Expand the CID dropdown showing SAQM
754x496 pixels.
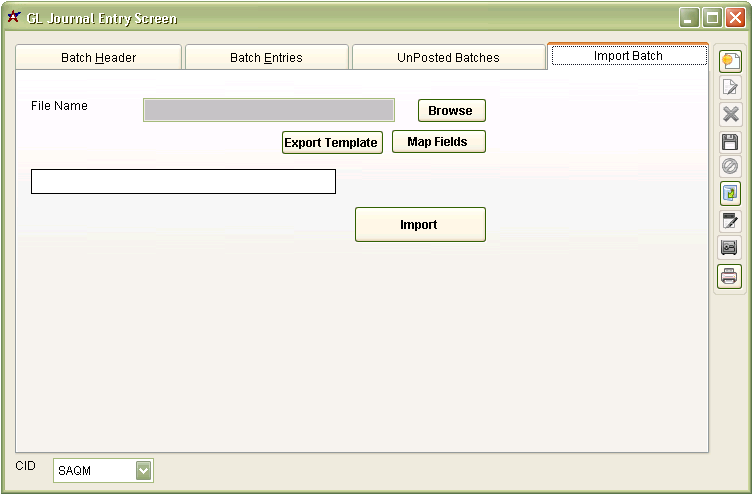click(x=144, y=470)
